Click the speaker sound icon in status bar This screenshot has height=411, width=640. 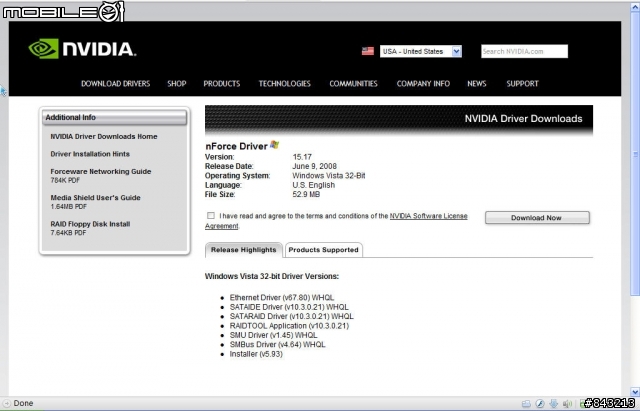pos(567,404)
